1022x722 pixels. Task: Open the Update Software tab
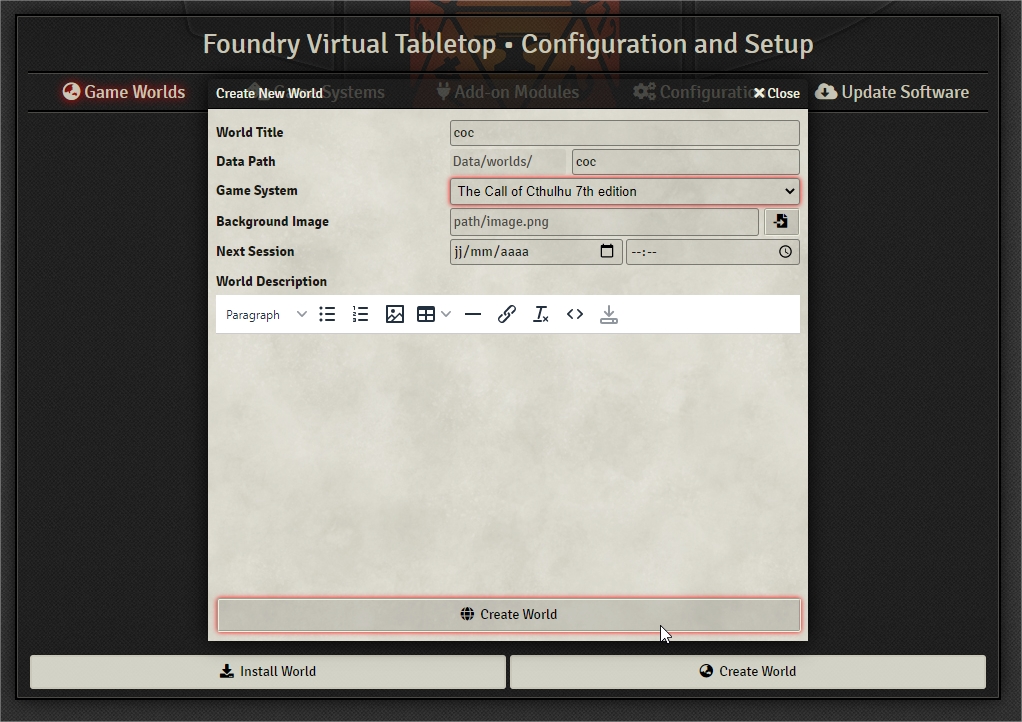click(x=892, y=92)
